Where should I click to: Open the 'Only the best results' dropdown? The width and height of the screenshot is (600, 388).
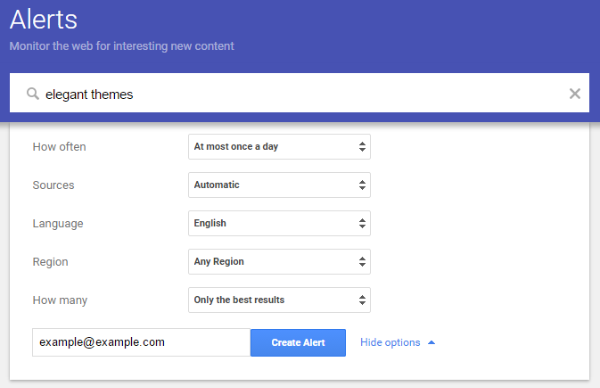279,300
